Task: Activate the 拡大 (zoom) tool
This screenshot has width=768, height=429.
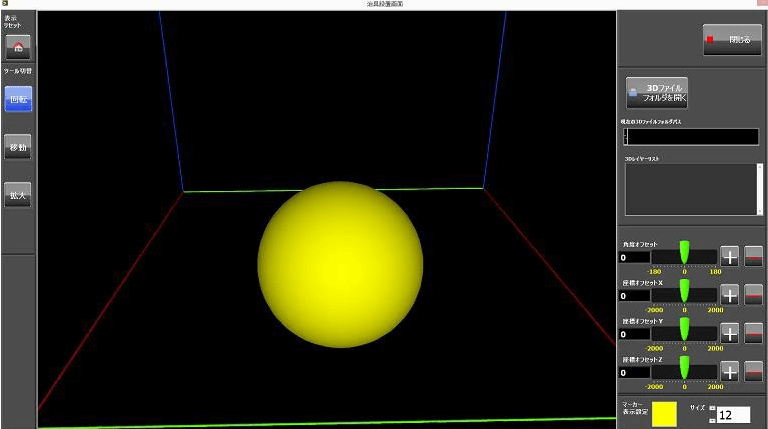Action: (18, 194)
